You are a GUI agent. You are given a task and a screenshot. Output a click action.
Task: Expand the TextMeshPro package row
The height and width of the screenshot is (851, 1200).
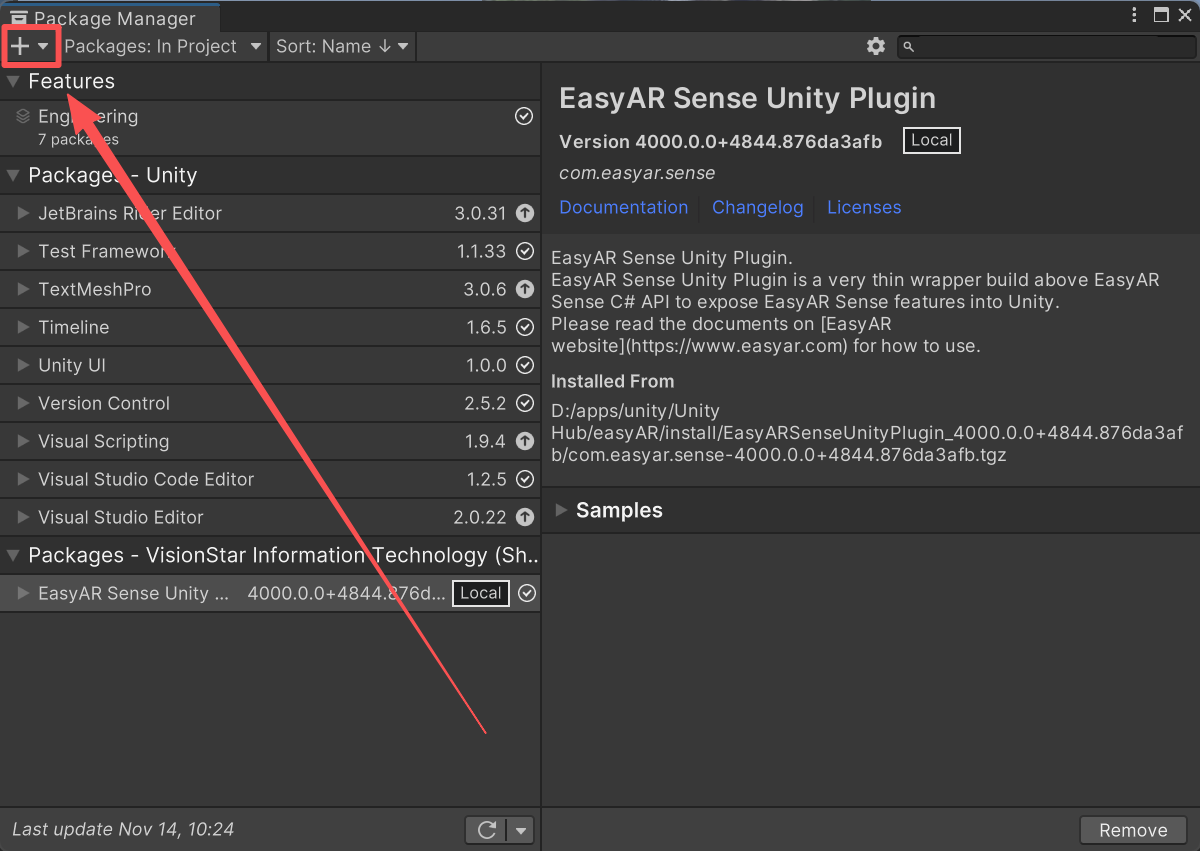click(x=23, y=289)
